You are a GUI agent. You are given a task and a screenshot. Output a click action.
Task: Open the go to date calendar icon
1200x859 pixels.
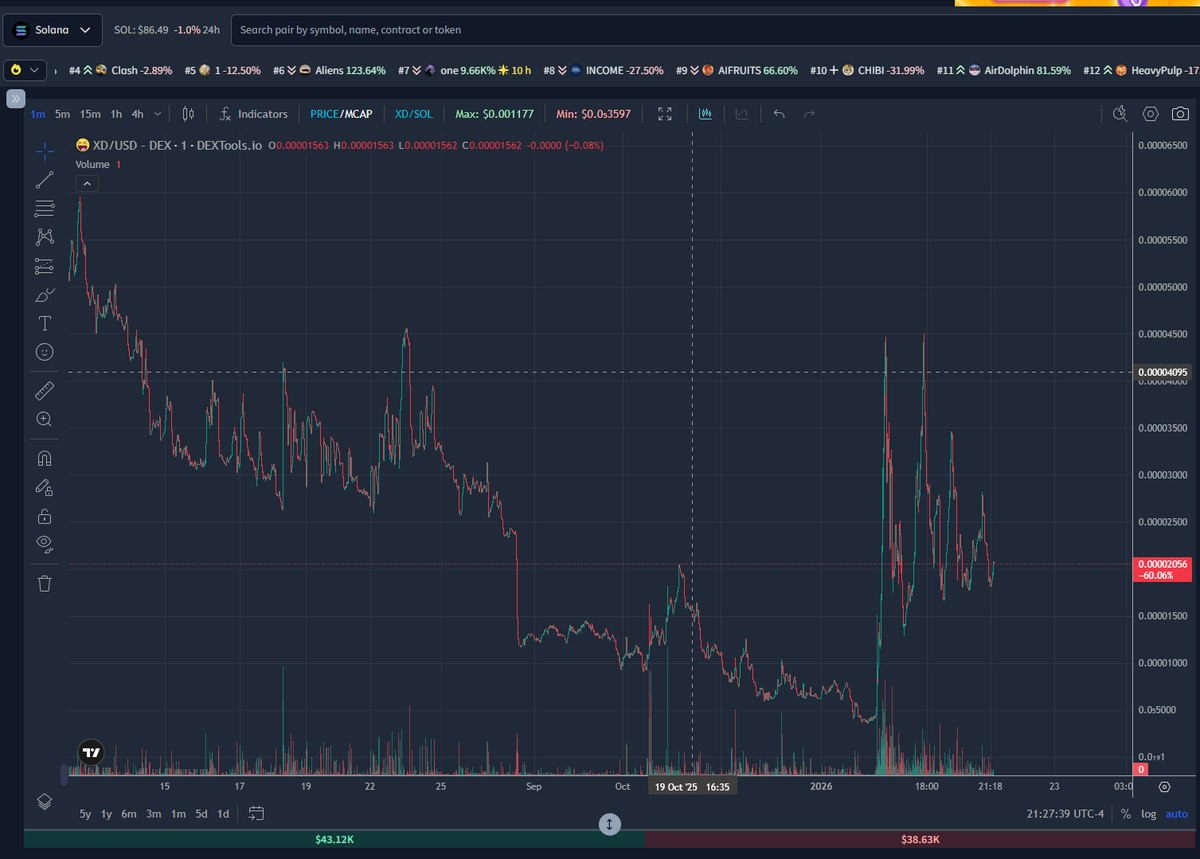click(x=256, y=813)
